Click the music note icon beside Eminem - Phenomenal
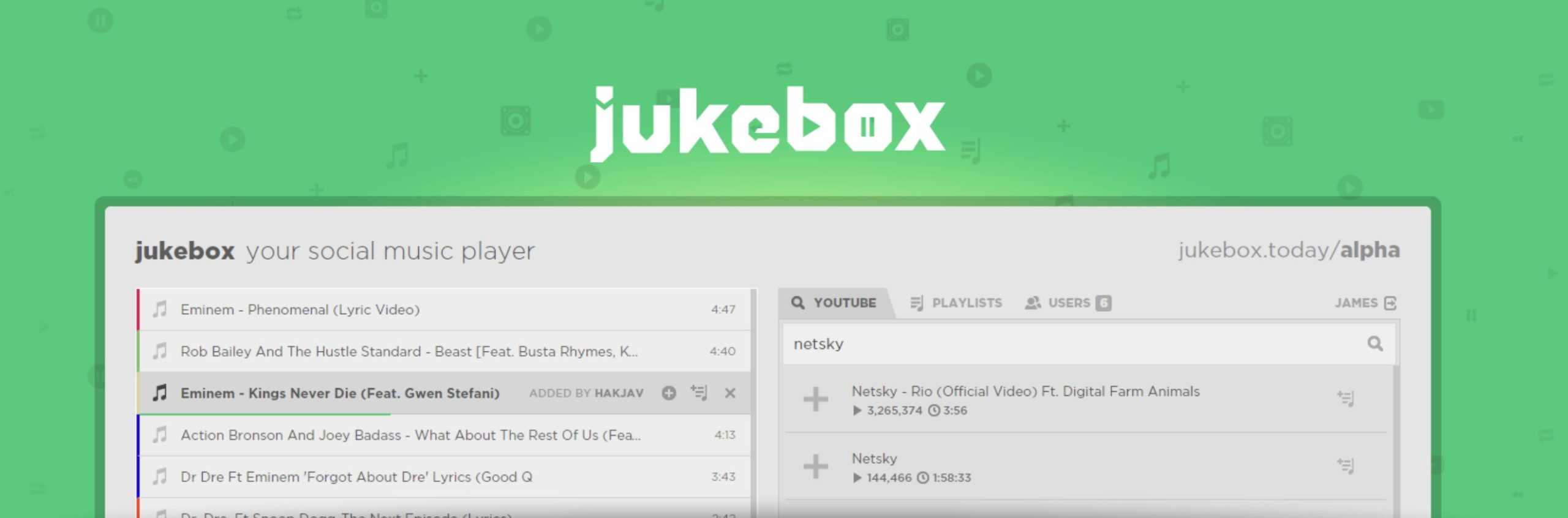The height and width of the screenshot is (518, 1568). click(160, 309)
